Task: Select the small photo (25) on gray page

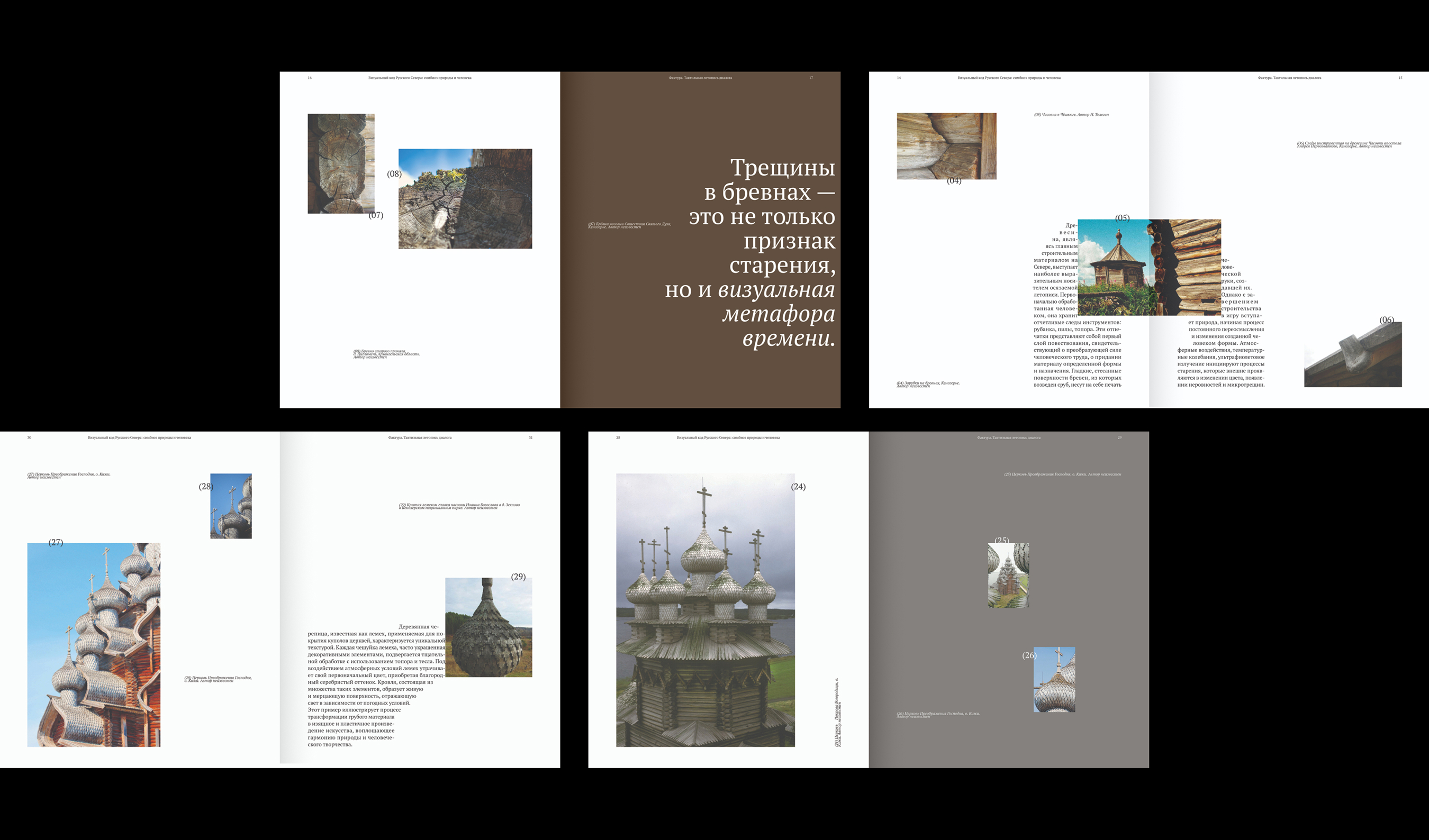Action: click(1008, 576)
